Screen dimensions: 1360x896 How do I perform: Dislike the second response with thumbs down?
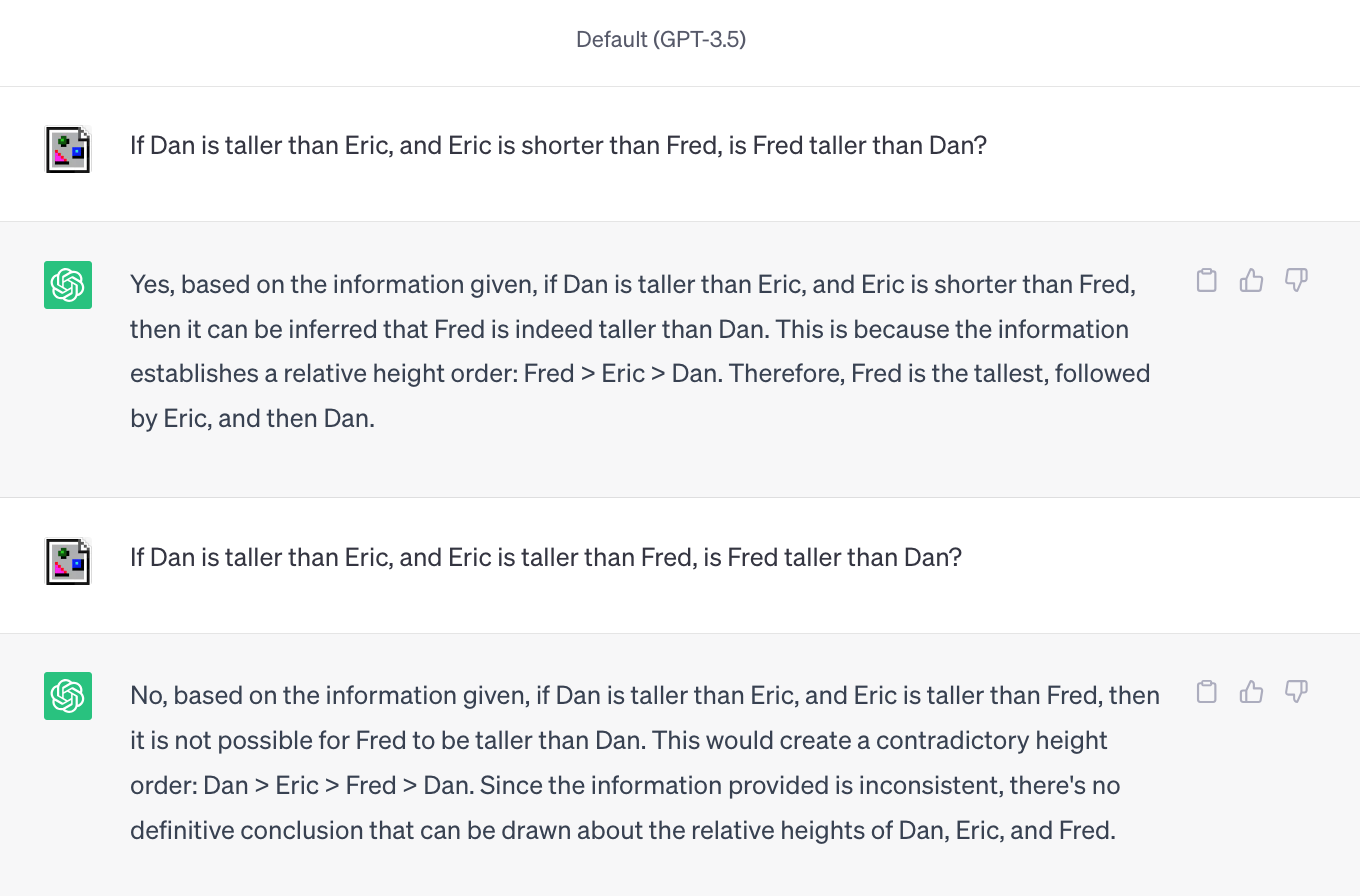point(1296,692)
